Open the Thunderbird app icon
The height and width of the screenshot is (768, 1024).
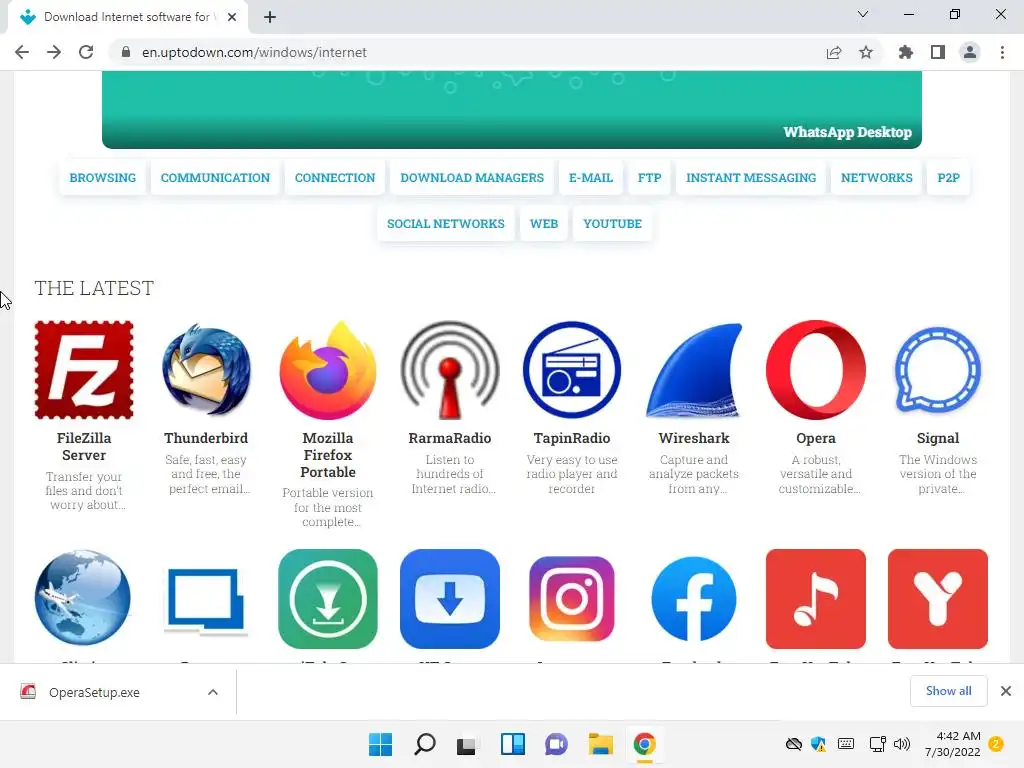click(206, 370)
